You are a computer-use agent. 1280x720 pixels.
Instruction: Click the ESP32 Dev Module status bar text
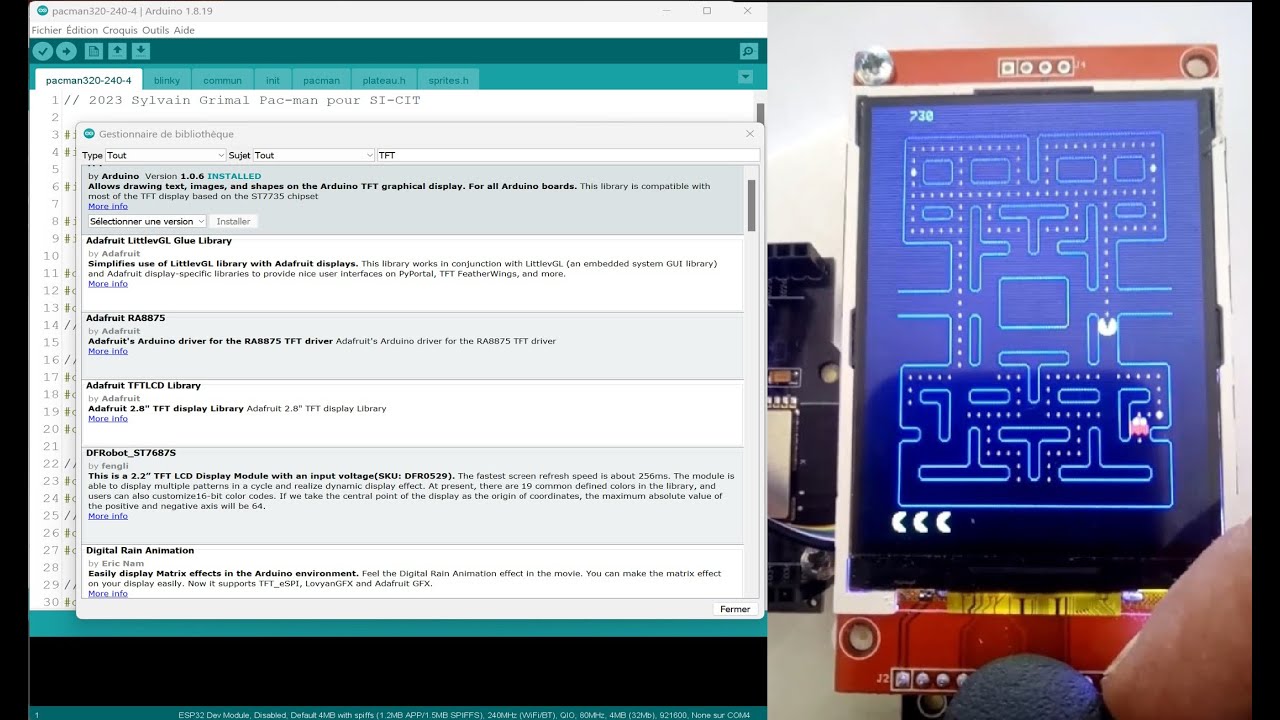pos(464,715)
